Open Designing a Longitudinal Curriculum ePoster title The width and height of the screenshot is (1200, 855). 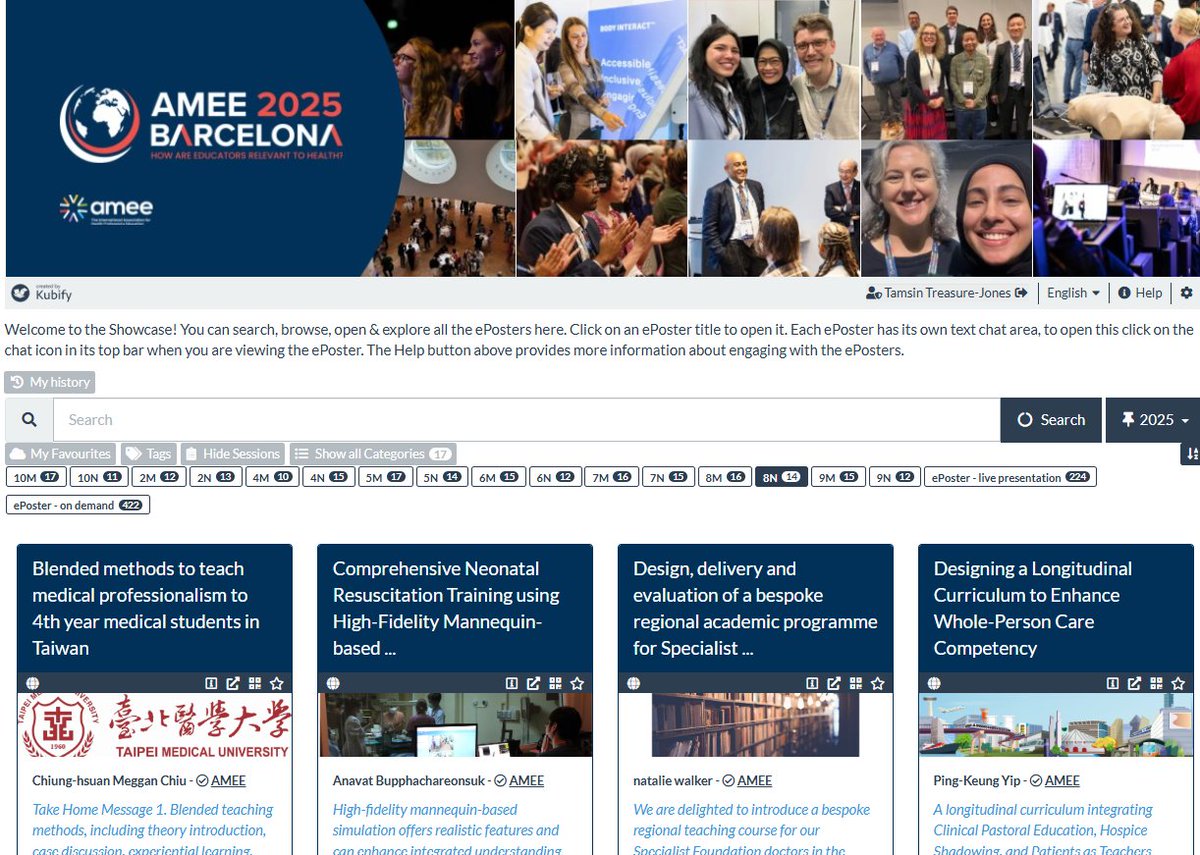[x=1033, y=608]
